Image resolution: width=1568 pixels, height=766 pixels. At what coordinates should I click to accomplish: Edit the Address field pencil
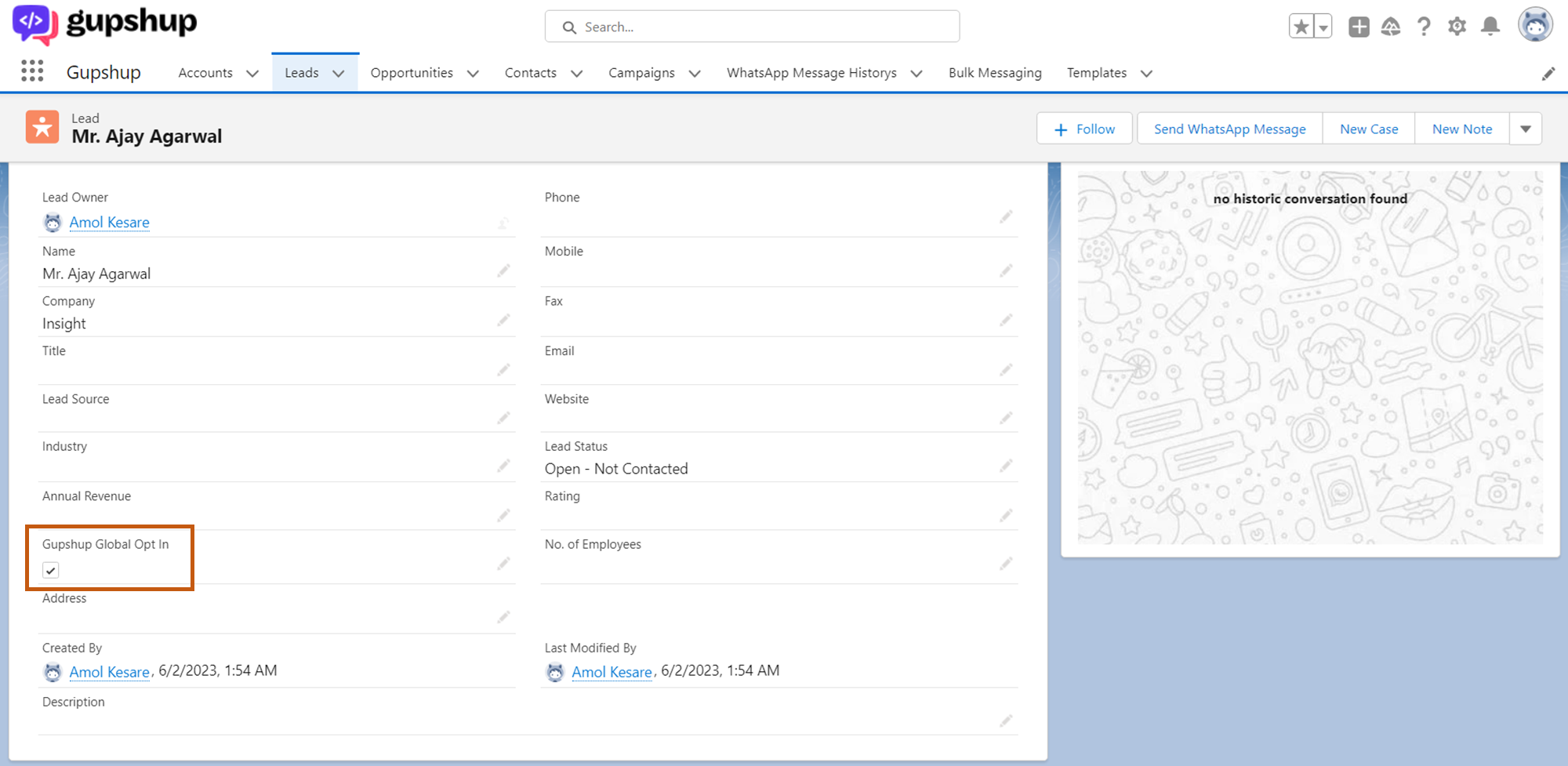click(503, 617)
